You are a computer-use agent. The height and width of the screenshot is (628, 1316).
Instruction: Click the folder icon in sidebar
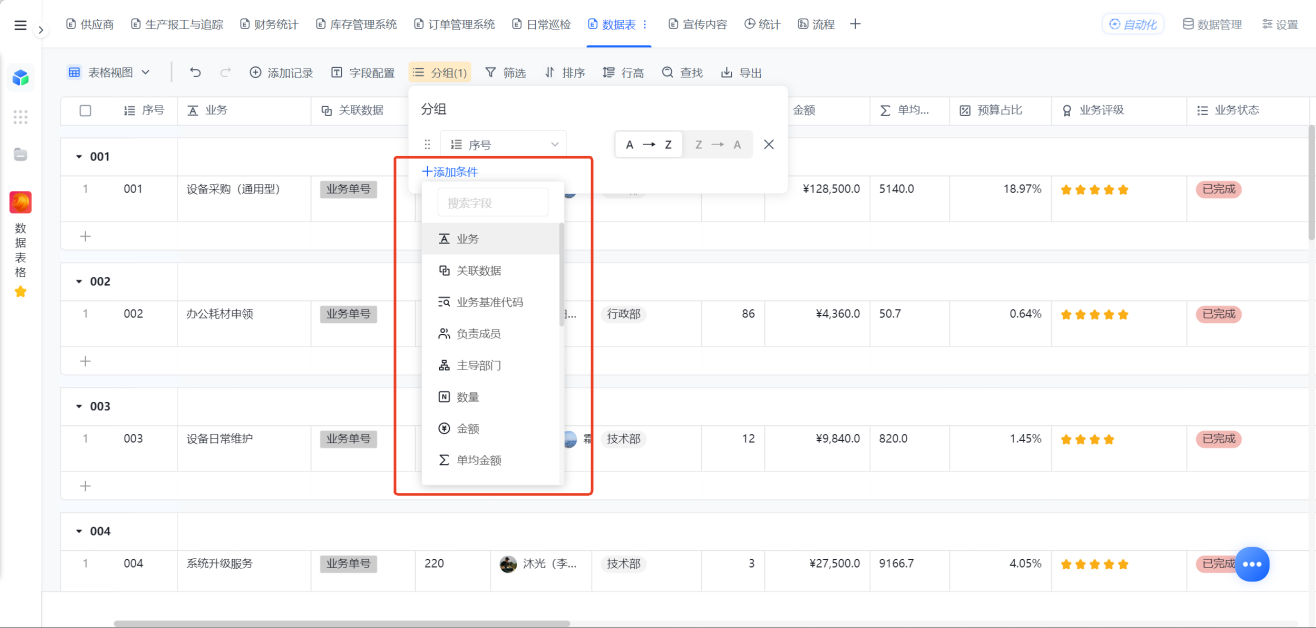point(21,155)
